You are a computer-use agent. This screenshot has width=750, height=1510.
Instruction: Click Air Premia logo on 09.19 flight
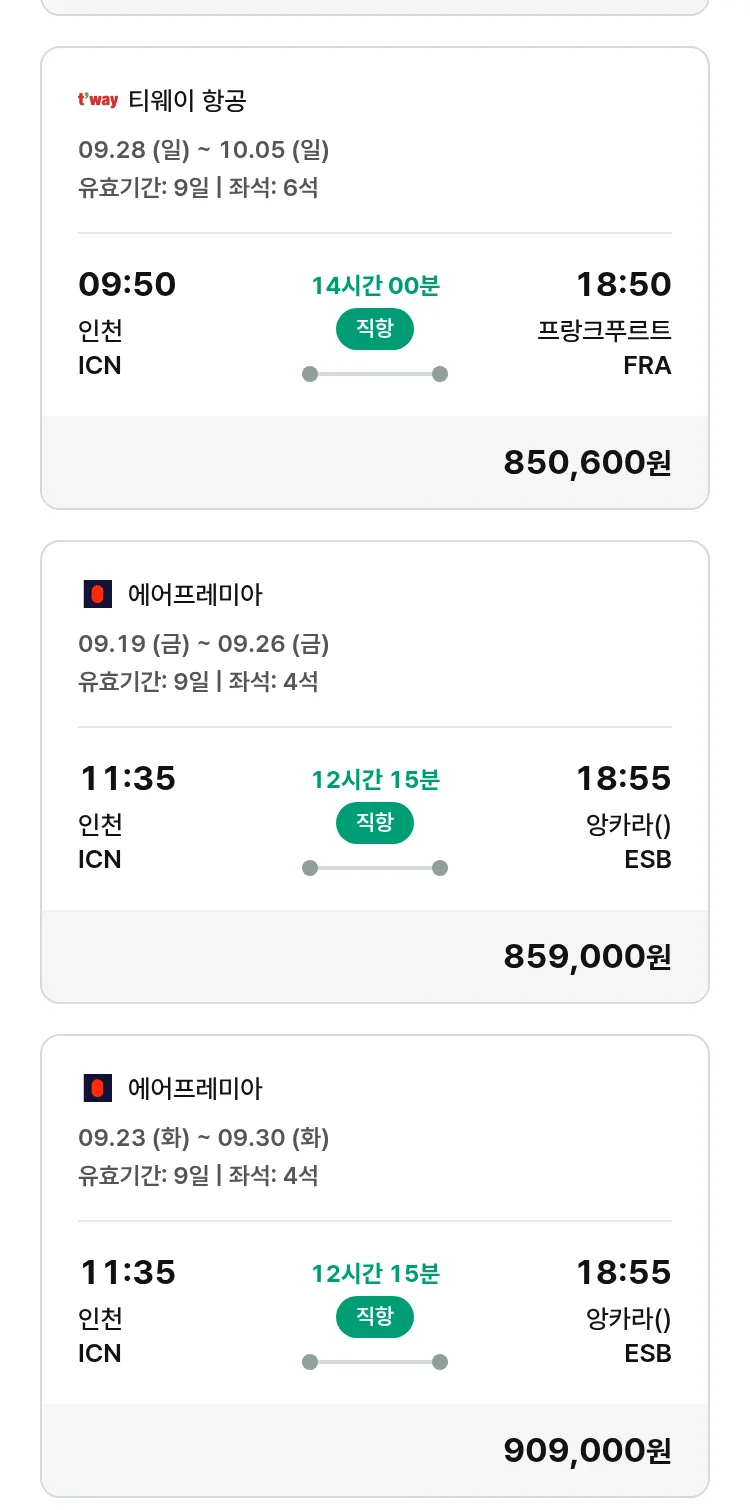(x=97, y=595)
